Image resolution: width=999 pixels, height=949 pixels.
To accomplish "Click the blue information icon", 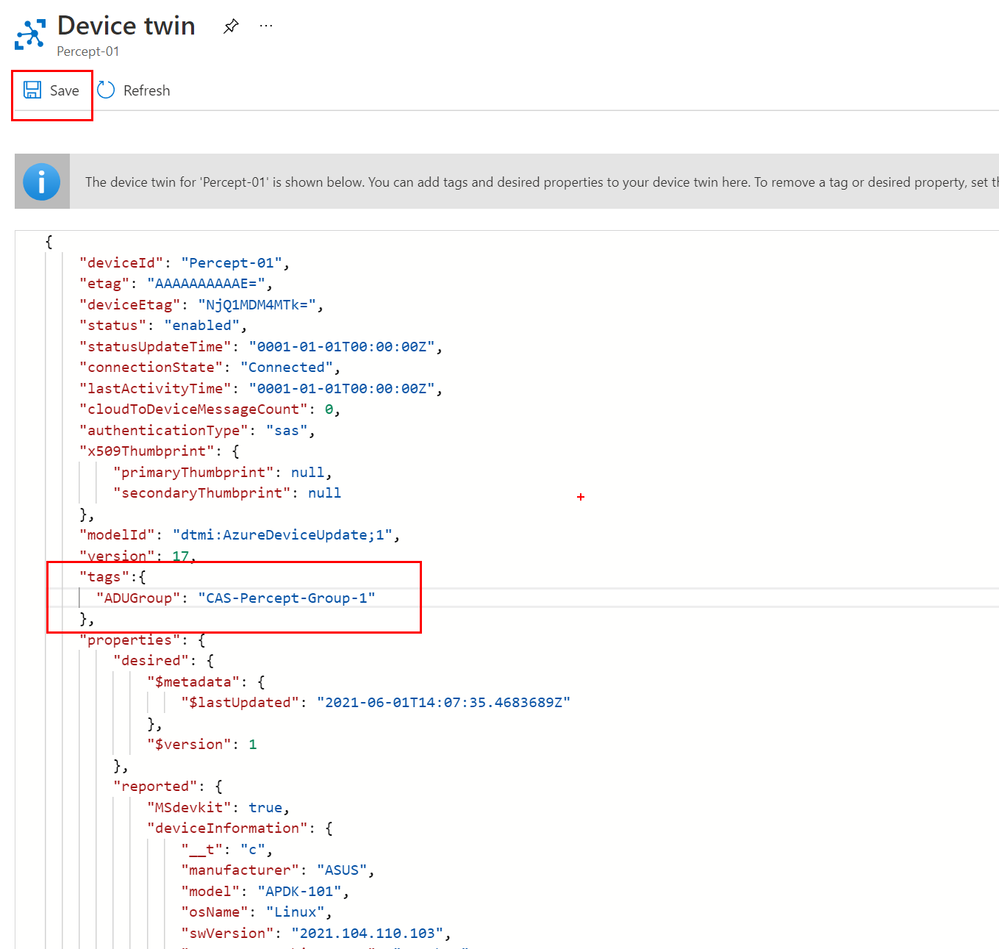I will [x=41, y=182].
